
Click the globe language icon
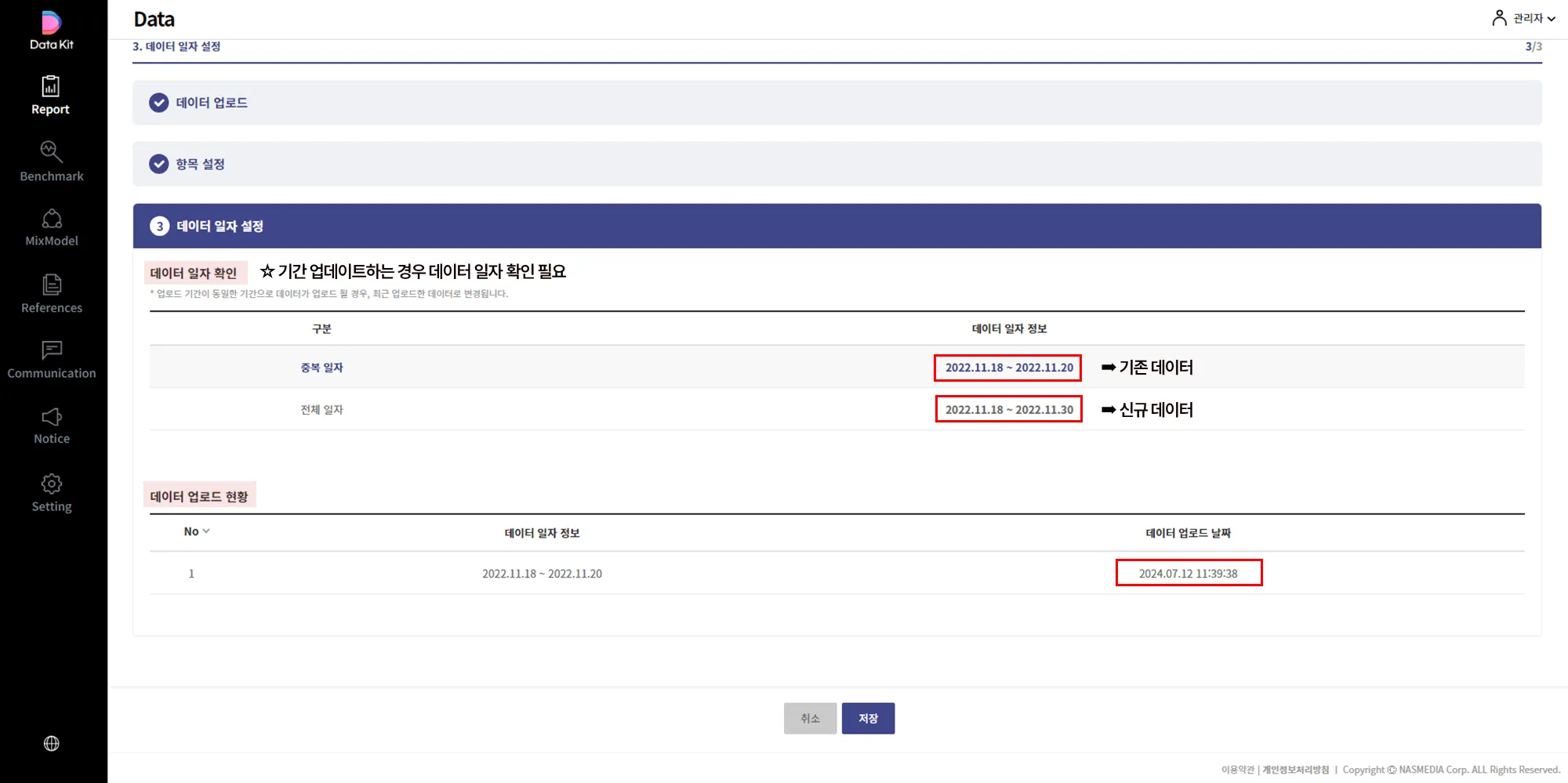point(52,743)
